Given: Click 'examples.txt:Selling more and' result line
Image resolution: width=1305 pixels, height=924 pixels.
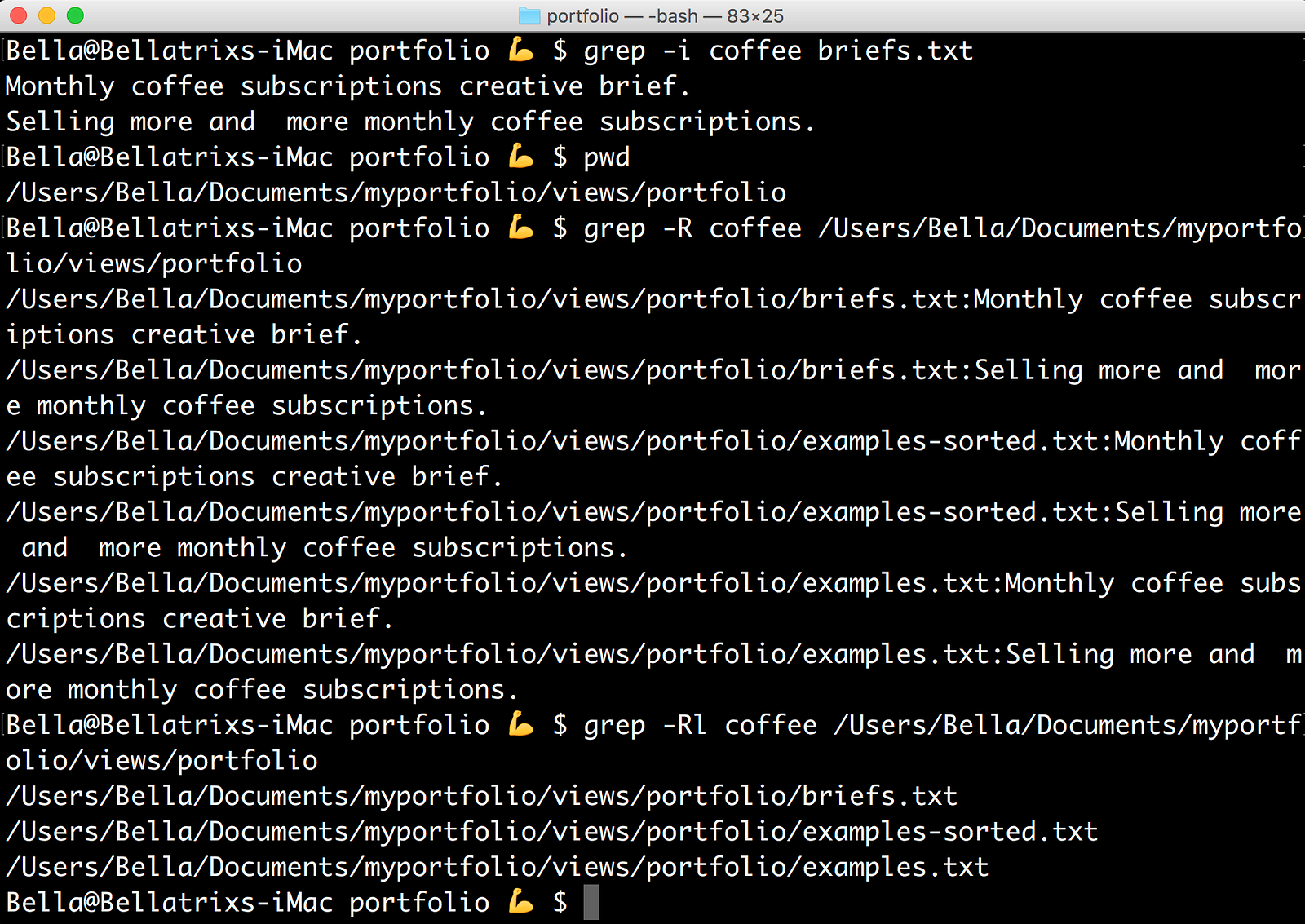Looking at the screenshot, I should tap(653, 654).
